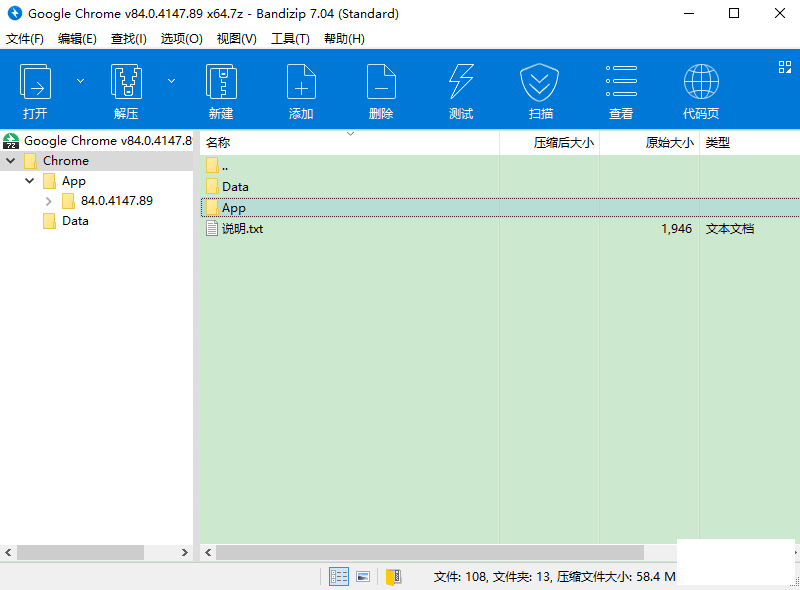Click tree panel scroll right arrow

click(185, 552)
